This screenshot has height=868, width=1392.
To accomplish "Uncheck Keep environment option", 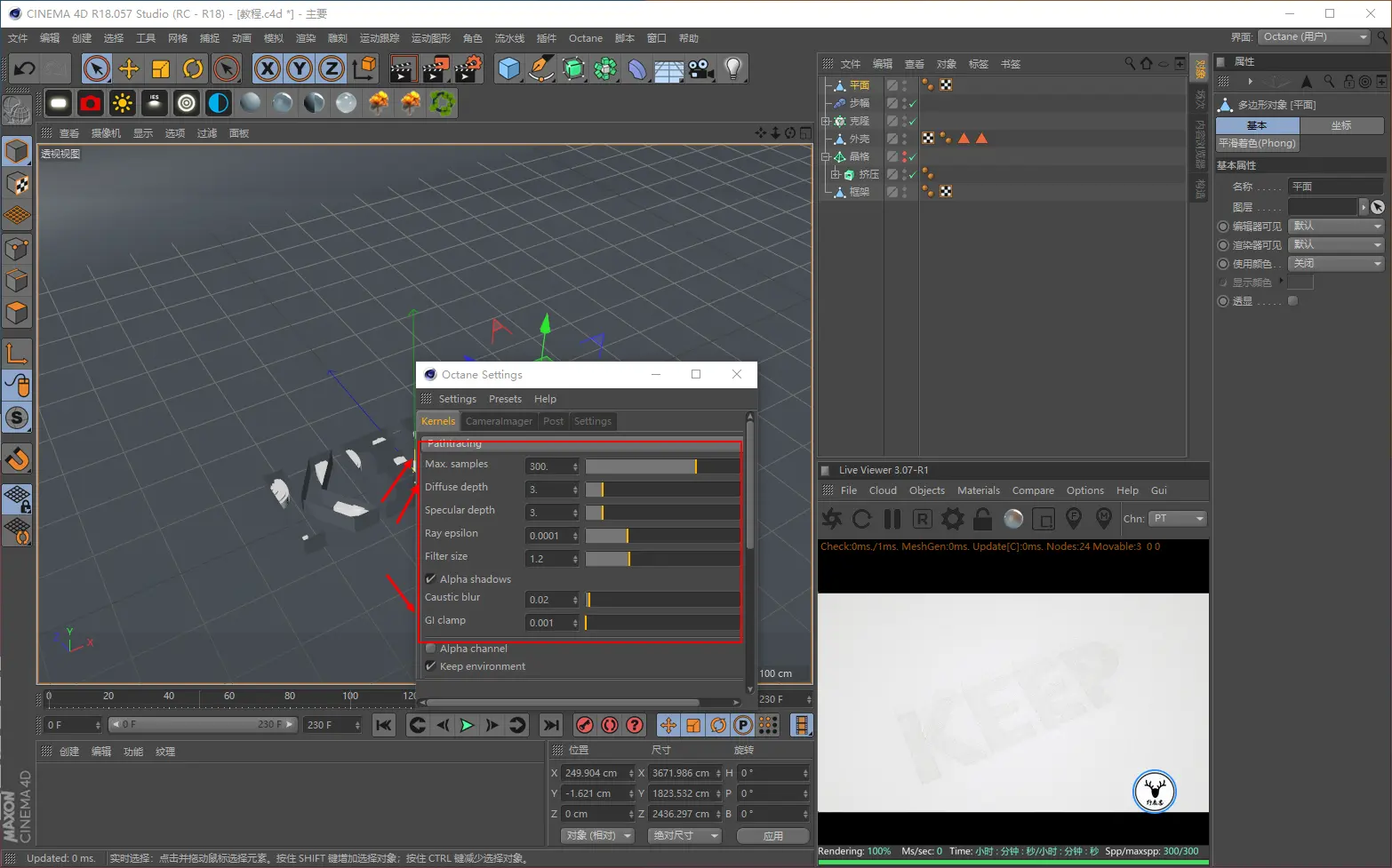I will (x=431, y=666).
